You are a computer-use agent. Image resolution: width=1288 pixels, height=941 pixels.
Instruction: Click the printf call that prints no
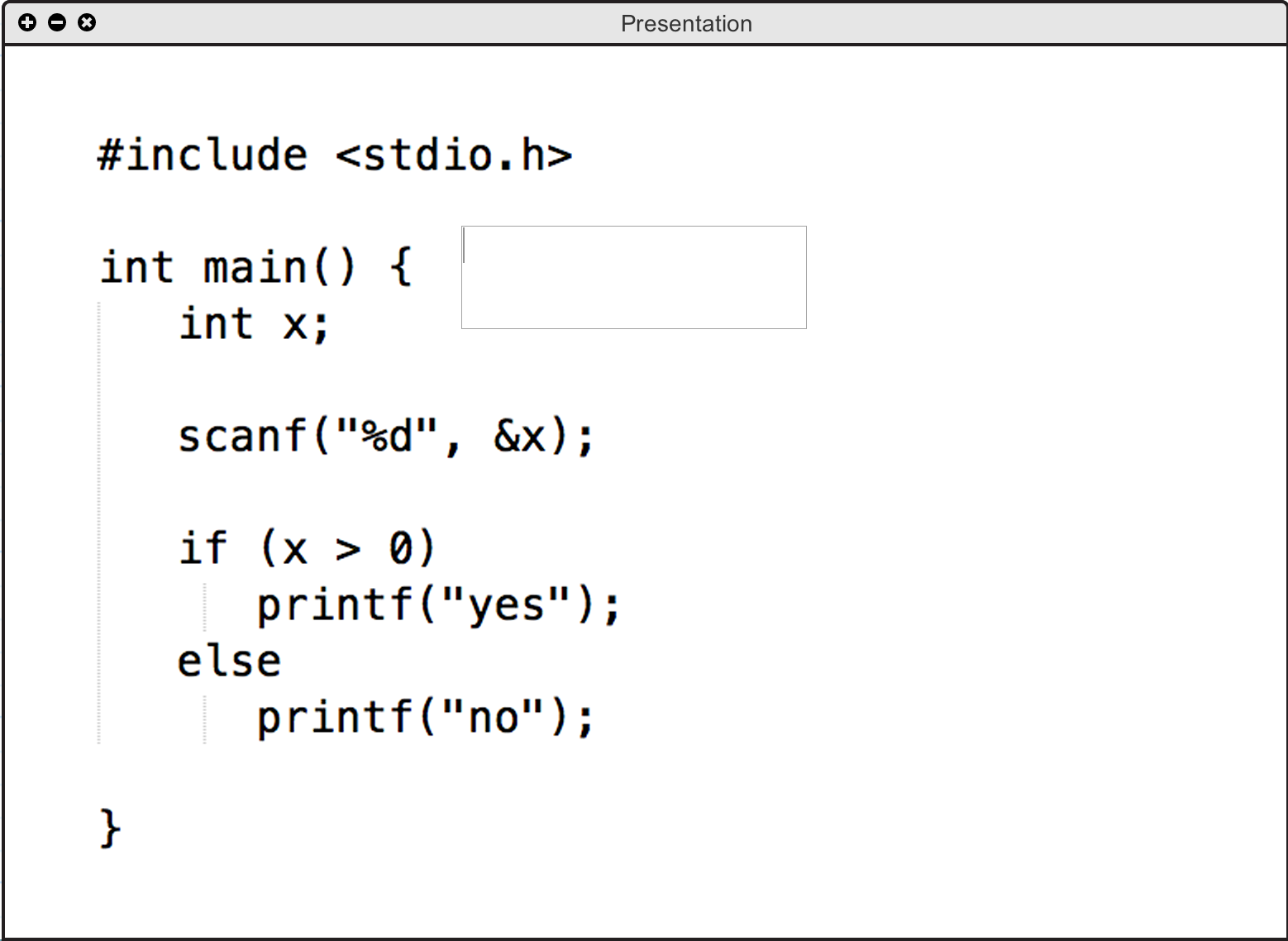(334, 717)
